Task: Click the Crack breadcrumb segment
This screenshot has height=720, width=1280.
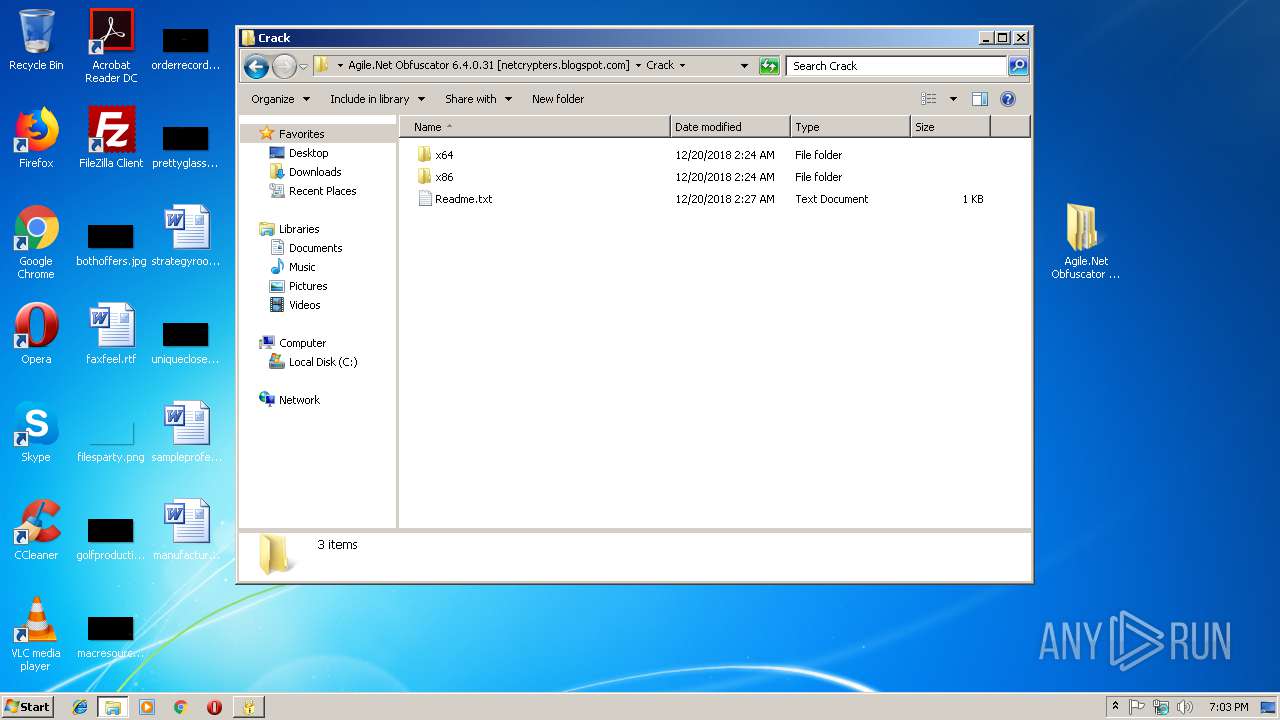Action: (660, 66)
